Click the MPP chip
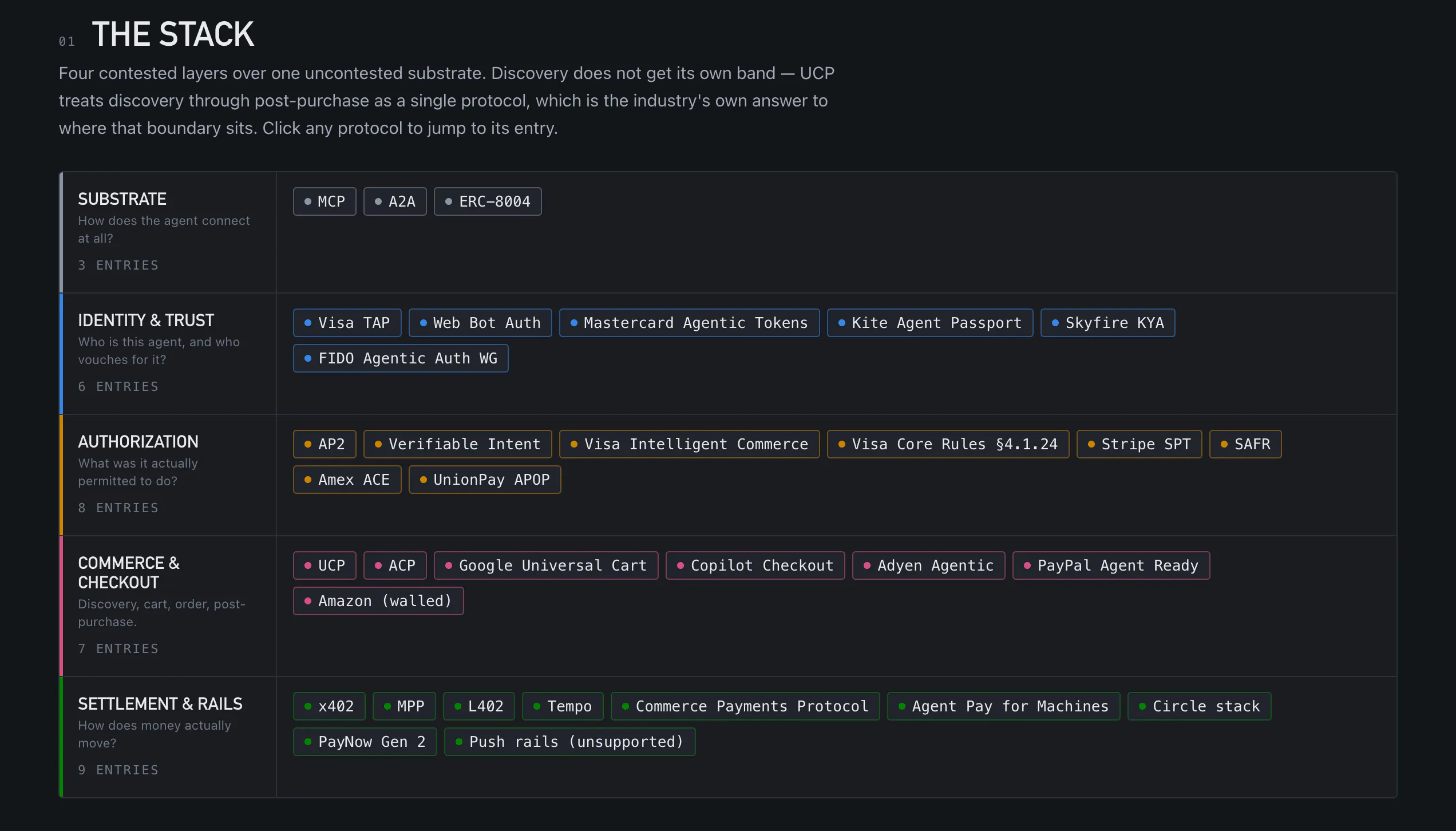Image resolution: width=1456 pixels, height=831 pixels. (x=404, y=706)
